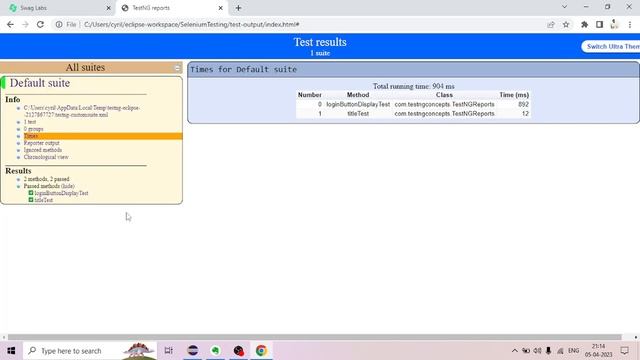Open the Ignored methods link
640x360 pixels.
click(42, 150)
